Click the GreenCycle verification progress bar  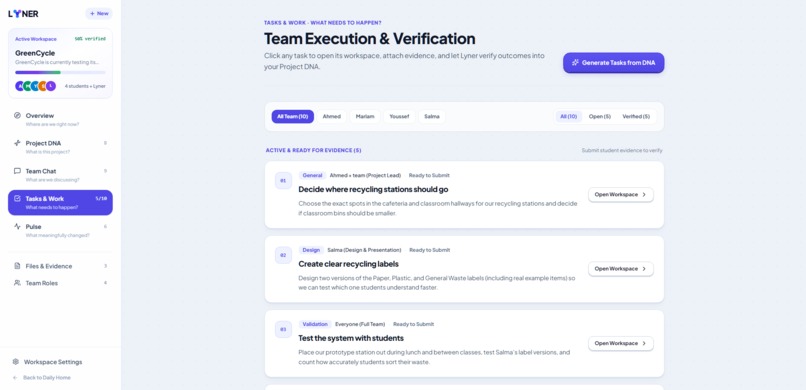click(60, 72)
